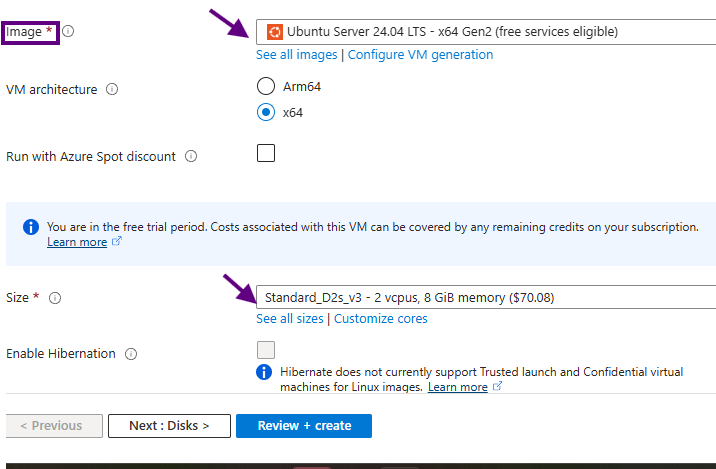Open the Standard_D2s_v3 size dropdown

[486, 297]
